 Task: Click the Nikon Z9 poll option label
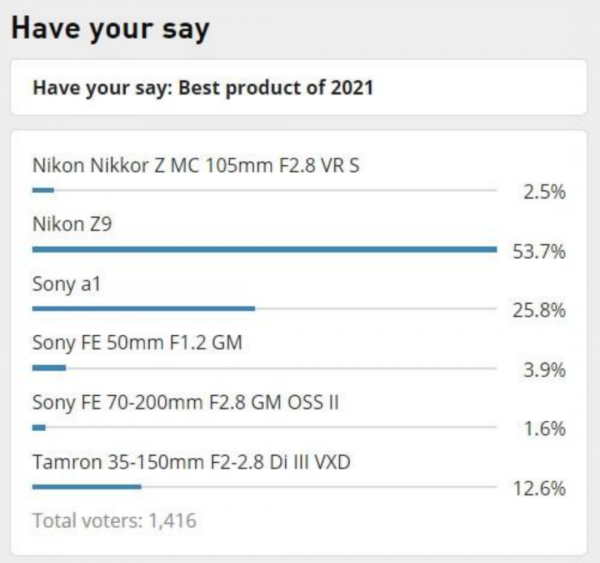coord(72,225)
